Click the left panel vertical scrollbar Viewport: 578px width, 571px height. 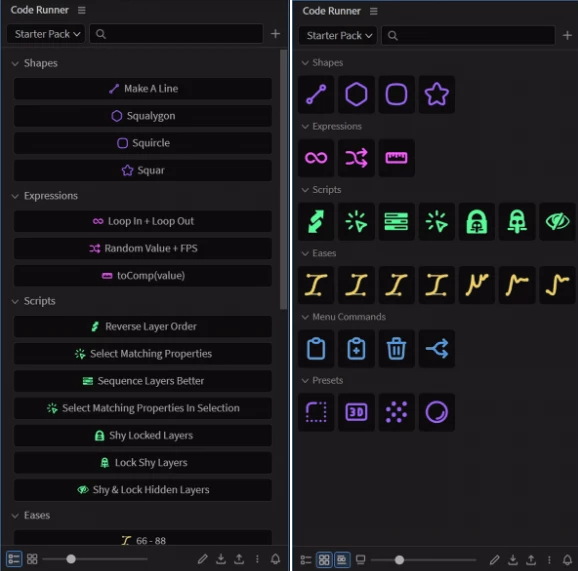[x=283, y=180]
